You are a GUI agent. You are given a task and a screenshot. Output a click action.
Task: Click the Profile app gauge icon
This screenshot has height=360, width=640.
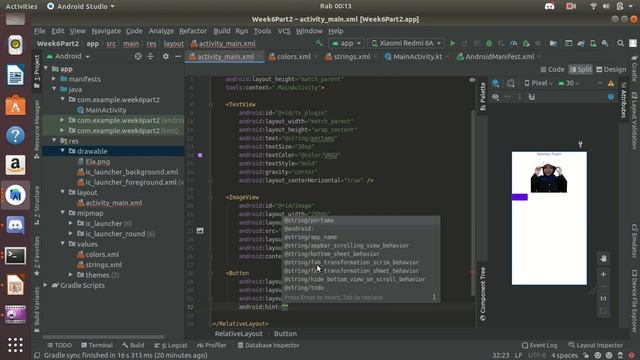[x=513, y=43]
